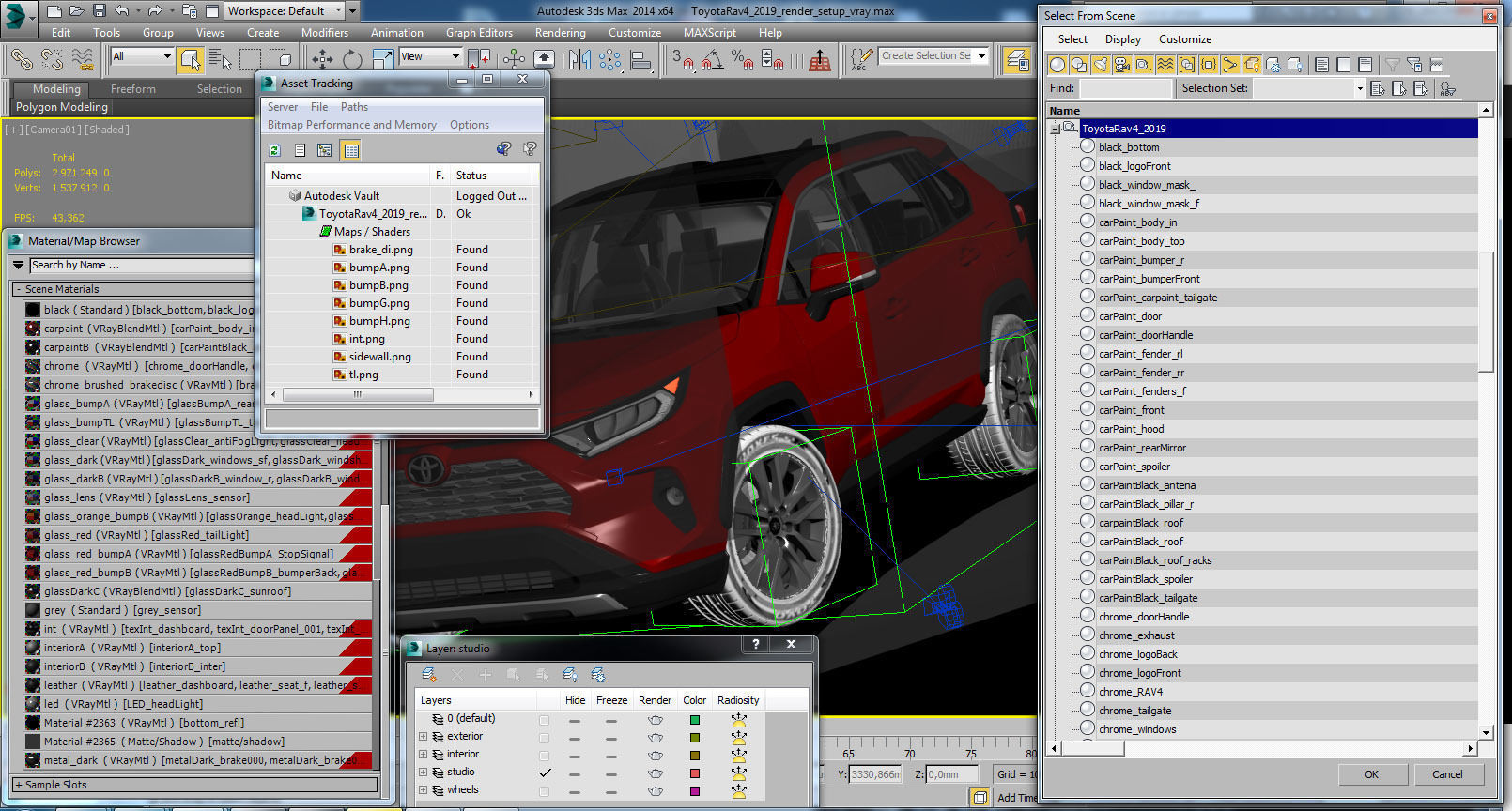Toggle the Percent Snap icon

point(742,59)
